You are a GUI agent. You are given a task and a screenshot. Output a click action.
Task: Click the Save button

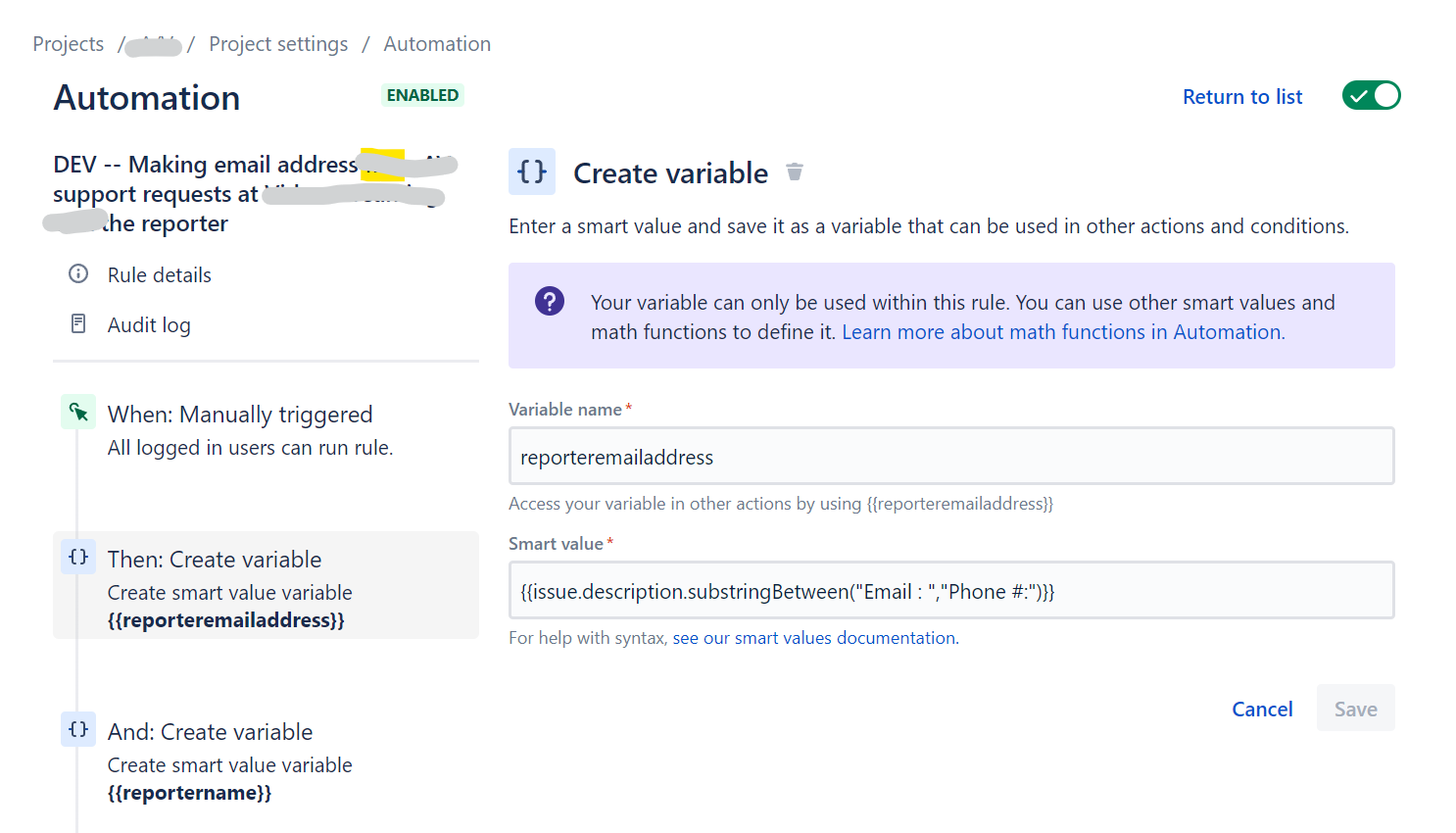(1356, 709)
